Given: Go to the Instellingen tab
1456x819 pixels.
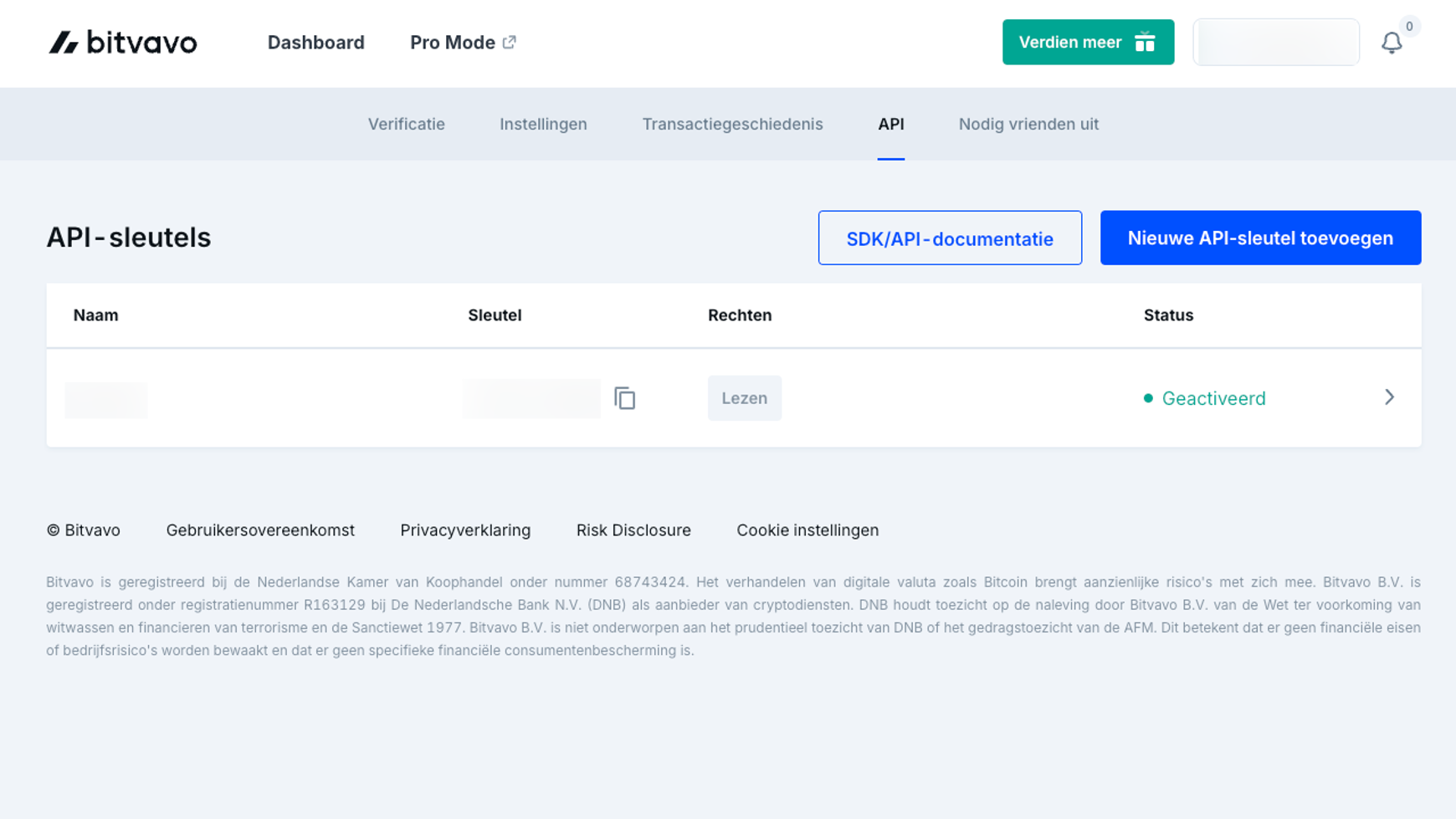Looking at the screenshot, I should pos(543,124).
